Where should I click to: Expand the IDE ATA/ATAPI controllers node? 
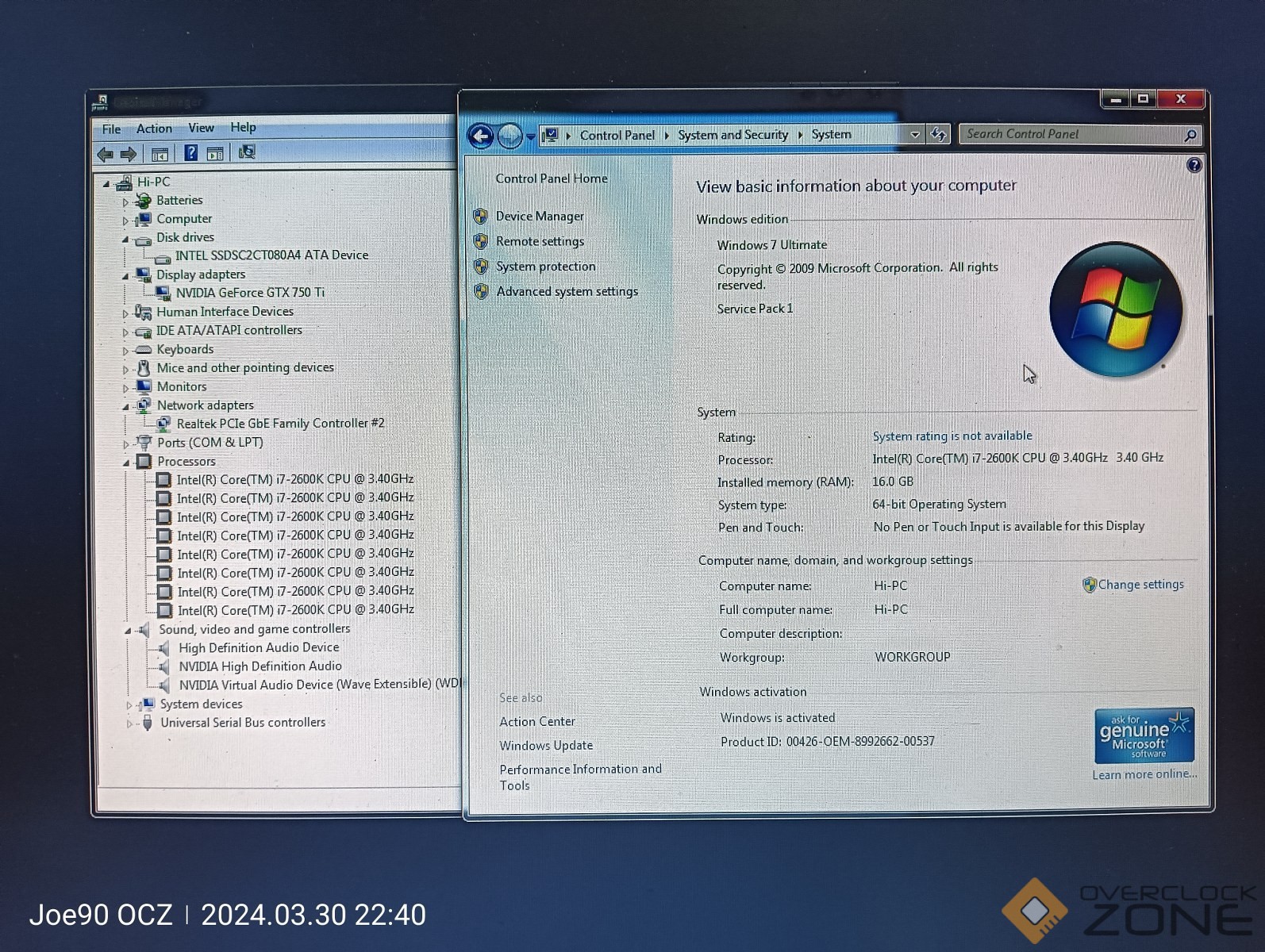pyautogui.click(x=125, y=332)
